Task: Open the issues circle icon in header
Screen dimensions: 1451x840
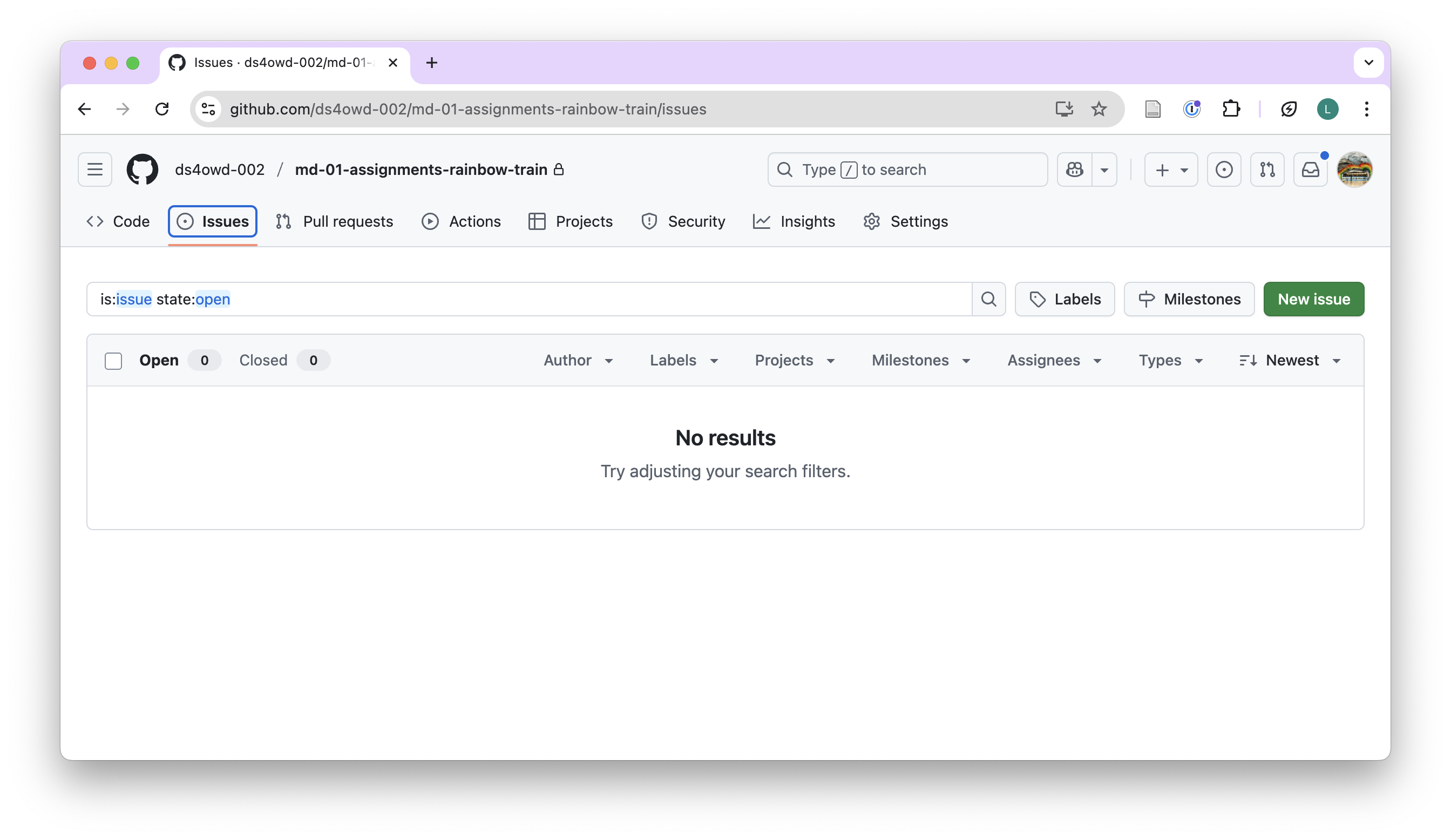Action: [1224, 170]
